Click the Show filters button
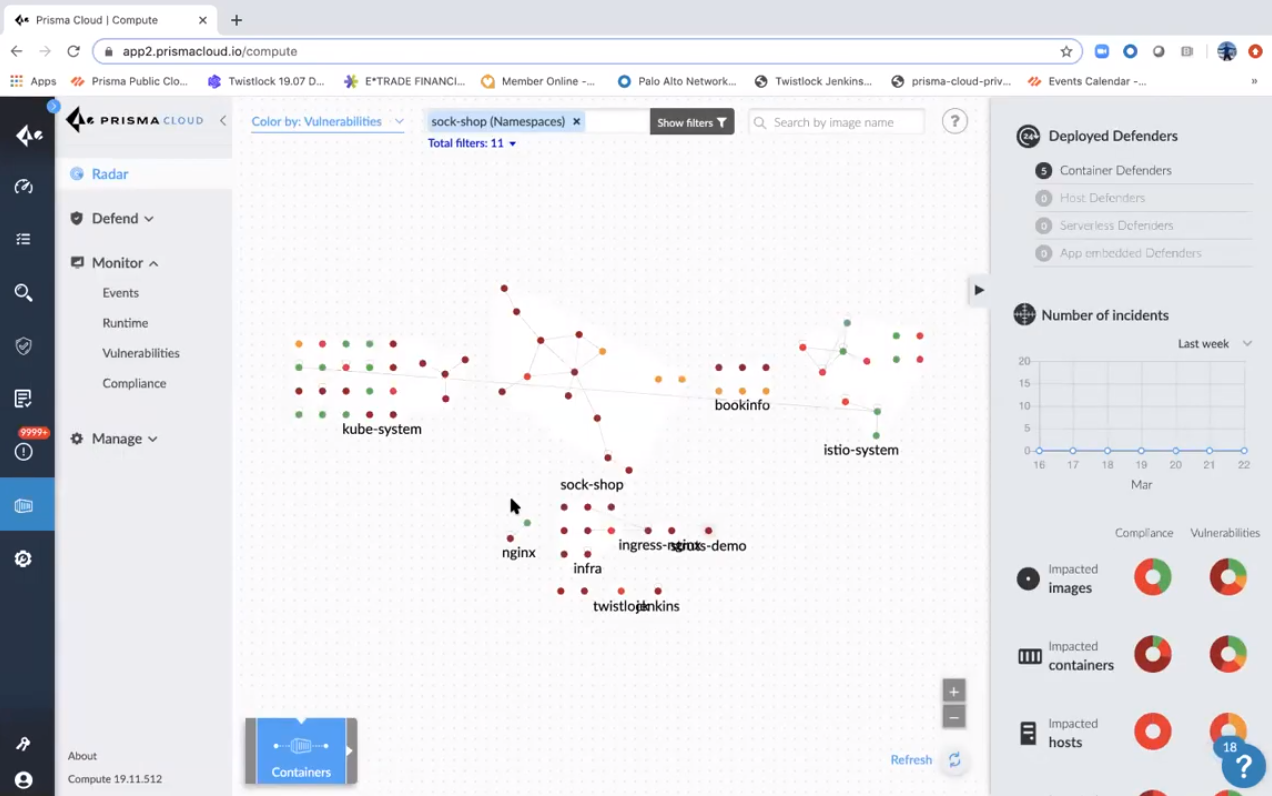The image size is (1272, 796). 692,122
